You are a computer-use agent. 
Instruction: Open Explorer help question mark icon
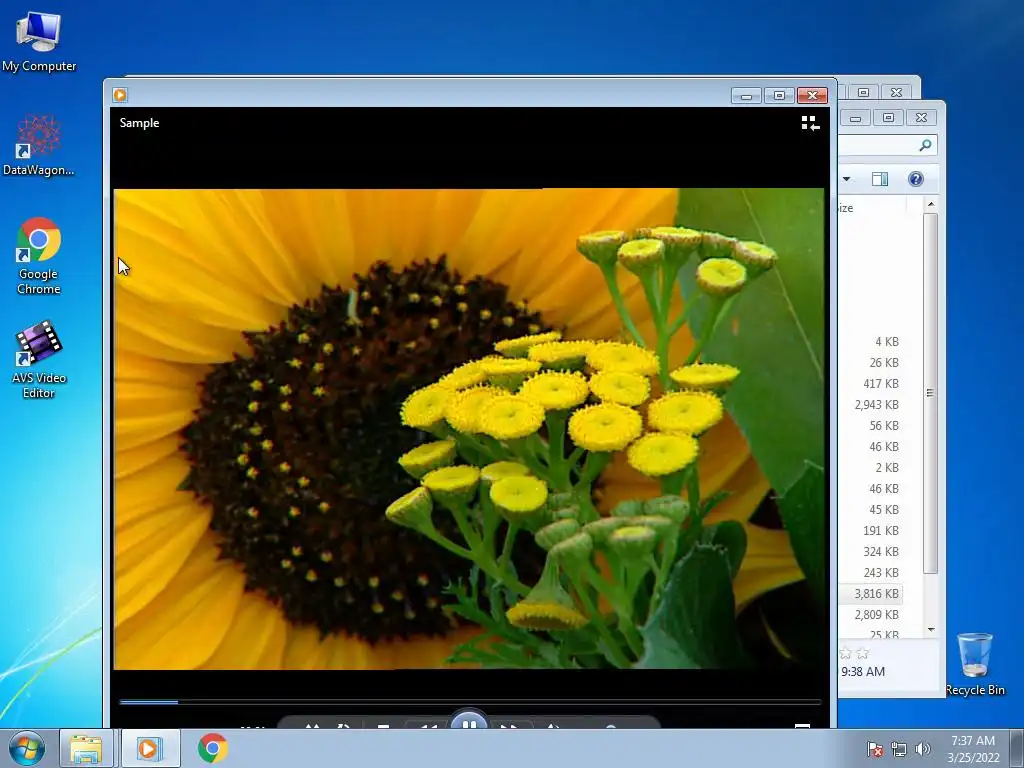(x=916, y=179)
